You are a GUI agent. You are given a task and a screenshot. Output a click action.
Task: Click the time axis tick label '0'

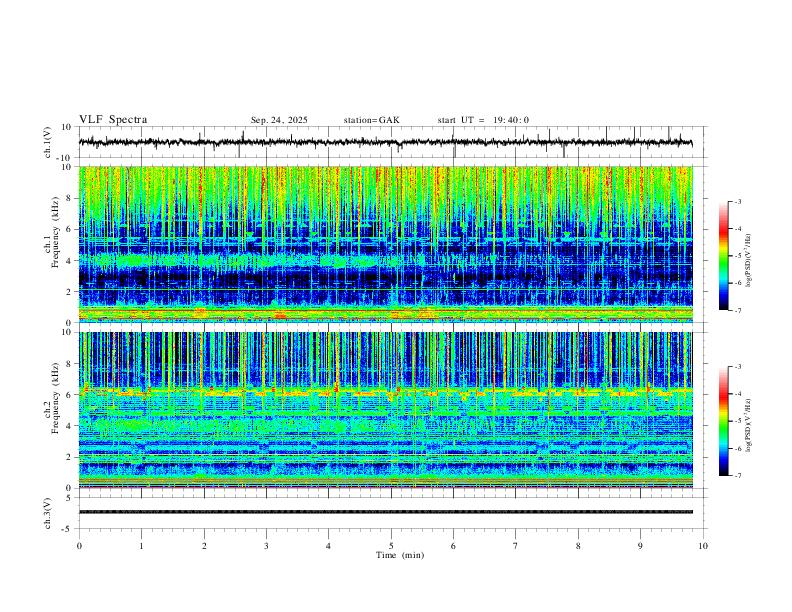click(79, 546)
